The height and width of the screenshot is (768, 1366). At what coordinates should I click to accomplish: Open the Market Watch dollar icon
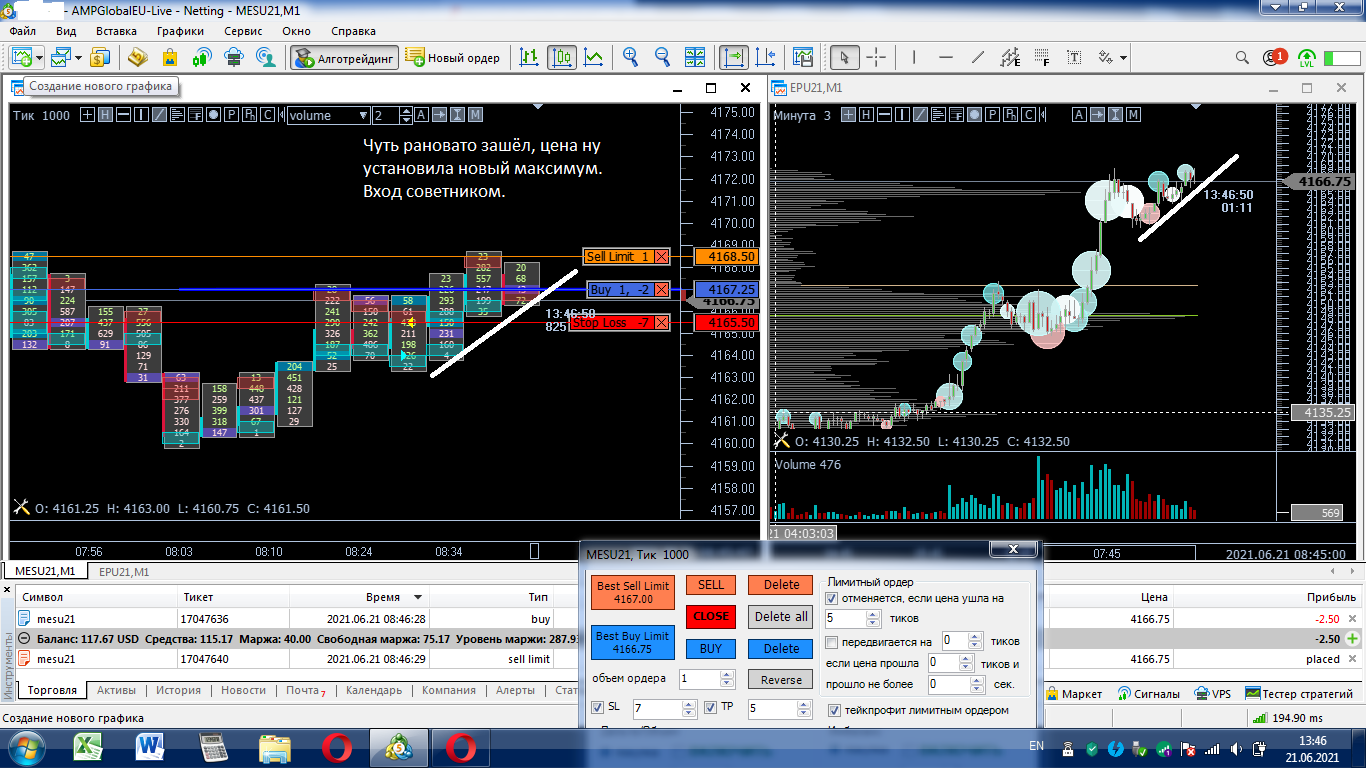[x=99, y=57]
